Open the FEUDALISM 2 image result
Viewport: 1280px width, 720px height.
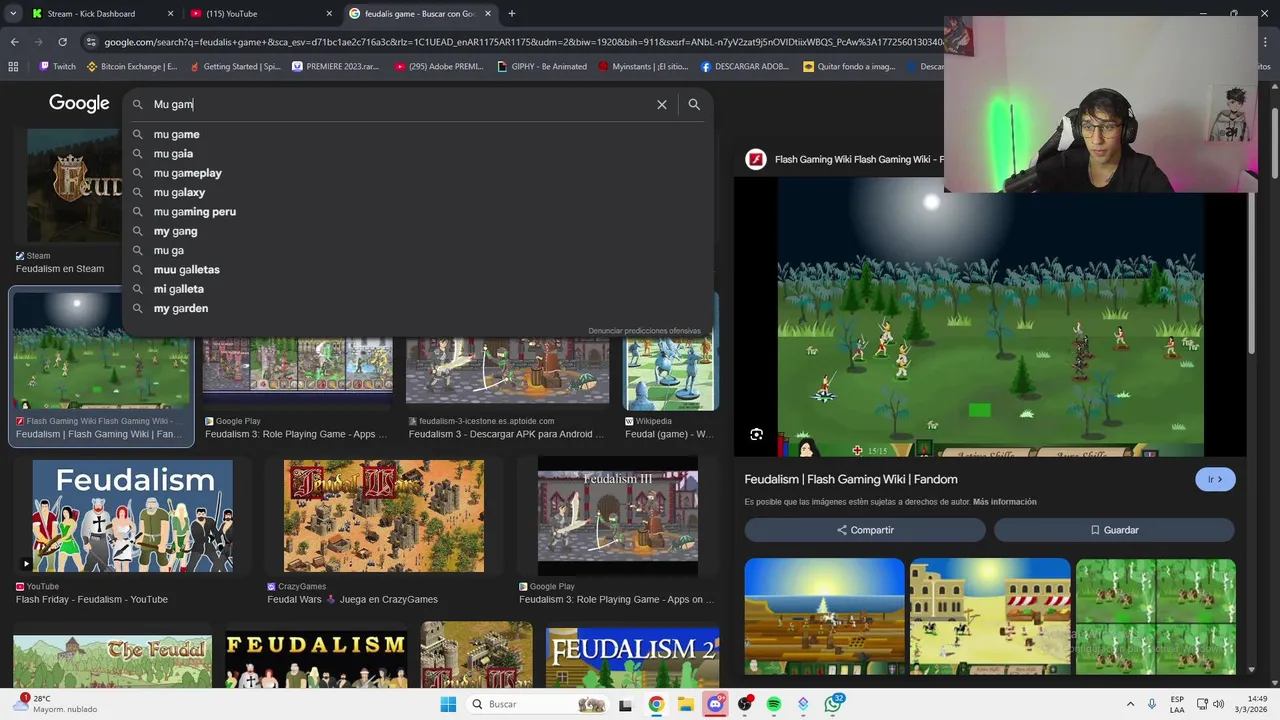(x=632, y=655)
